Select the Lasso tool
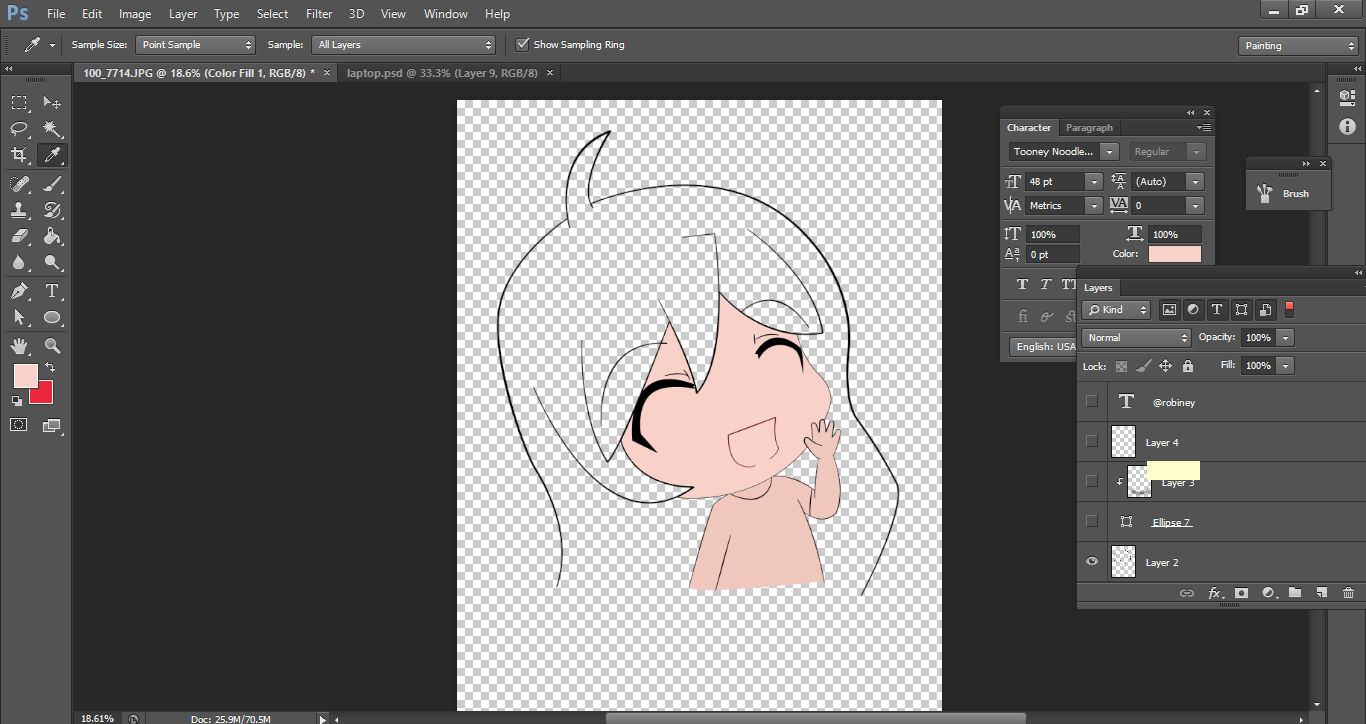 coord(19,129)
